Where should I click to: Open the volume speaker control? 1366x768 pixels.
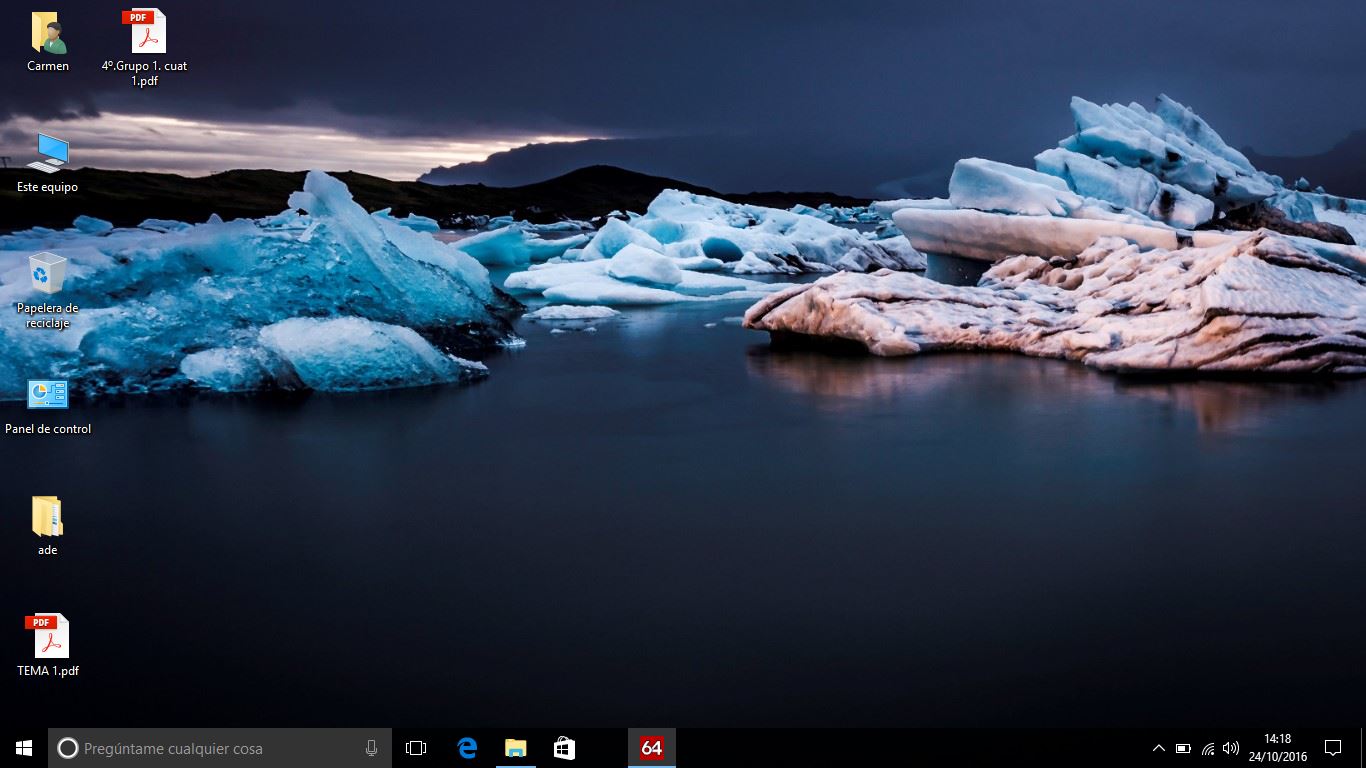click(1231, 748)
